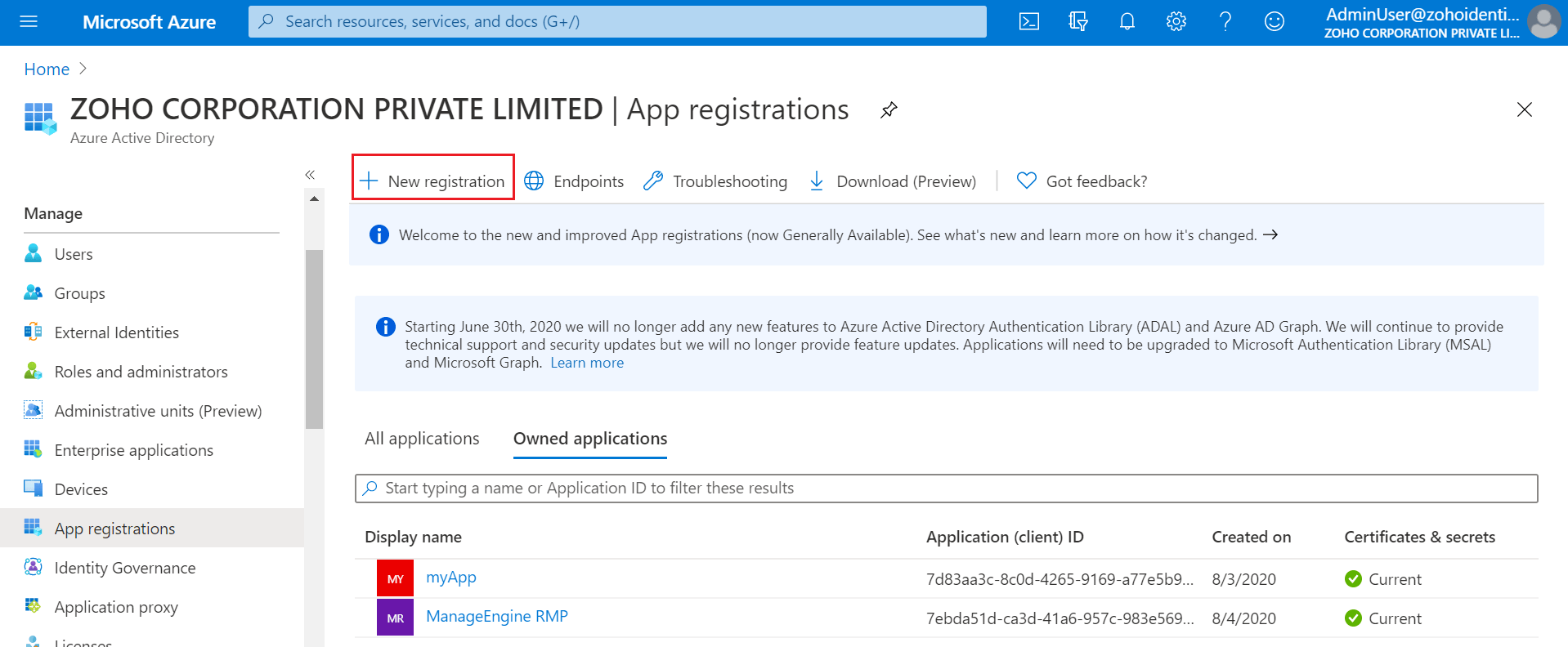The image size is (1568, 647).
Task: Pin the App registrations blade
Action: coord(889,110)
